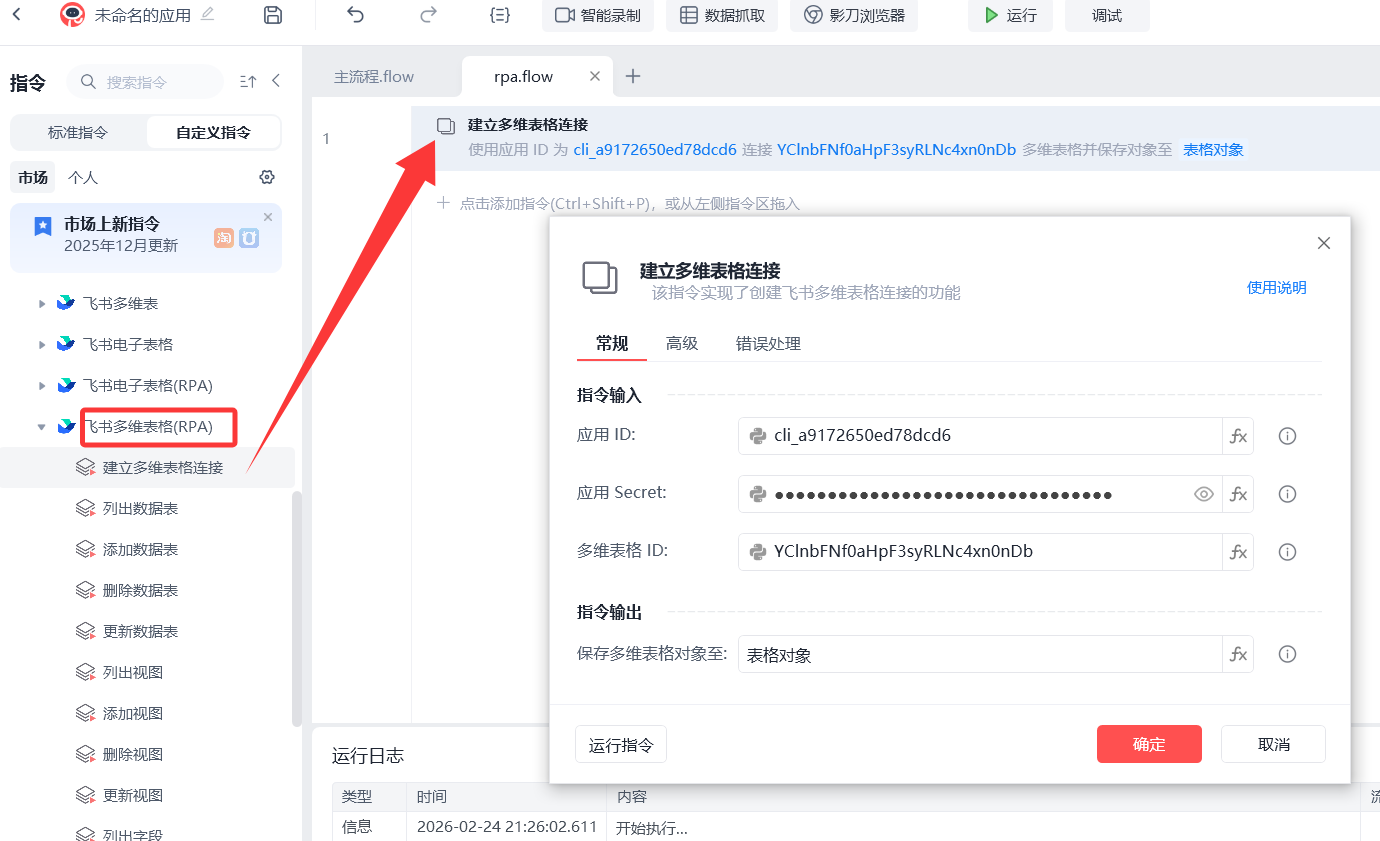Collapse the 飞书多维表格(RPA) node
The image size is (1380, 841).
point(42,426)
